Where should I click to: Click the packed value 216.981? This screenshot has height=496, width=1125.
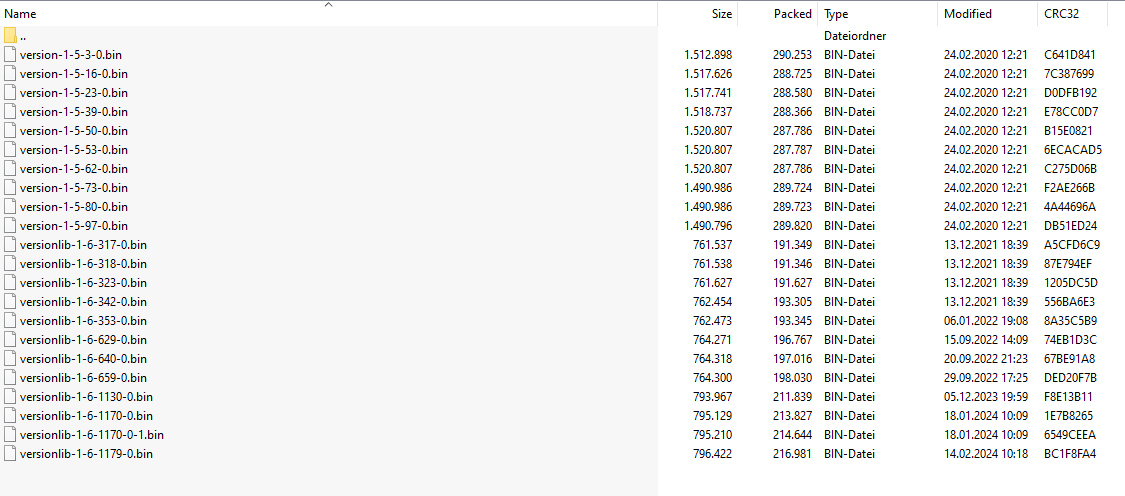[x=792, y=454]
